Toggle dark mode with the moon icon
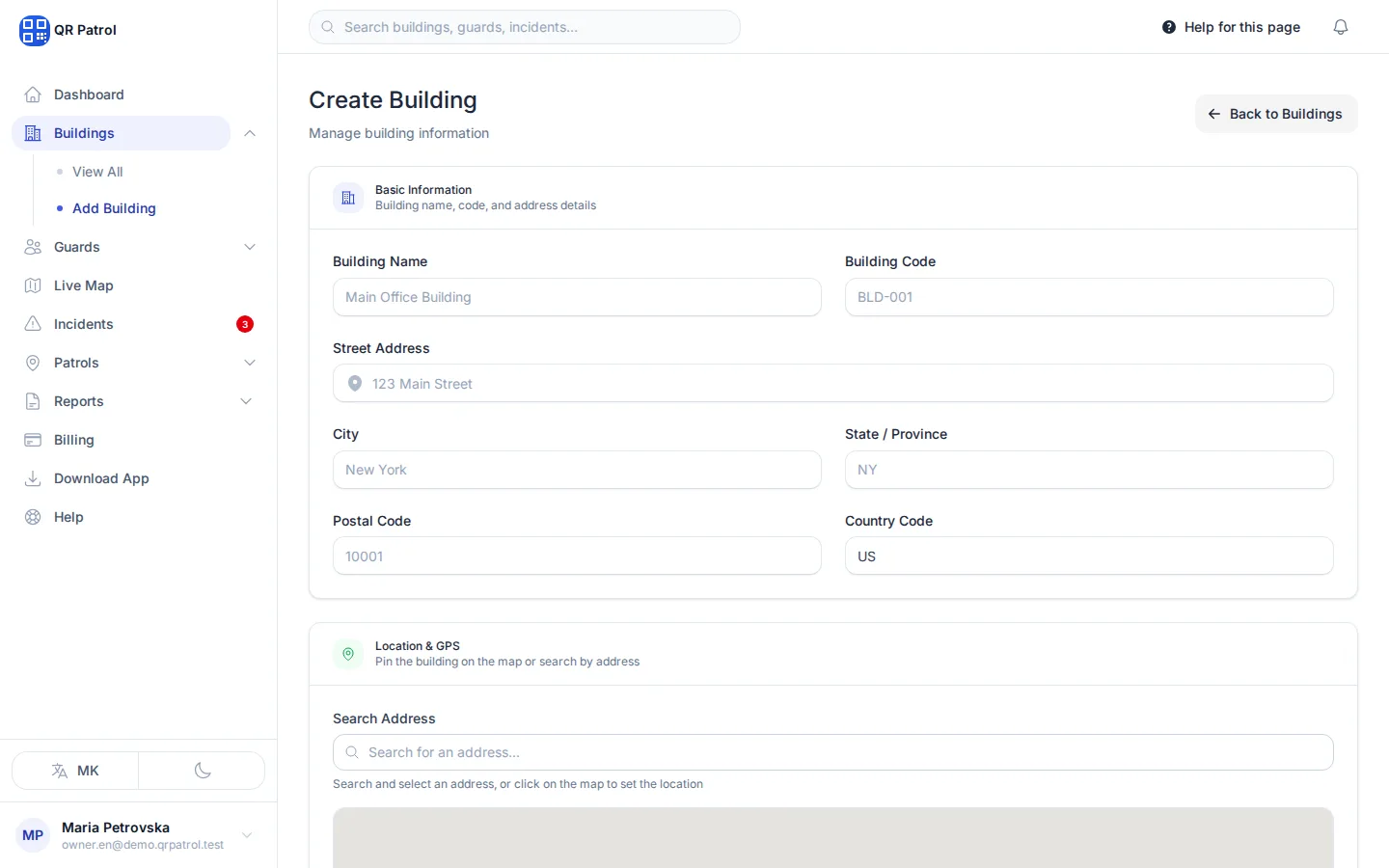 pyautogui.click(x=203, y=771)
